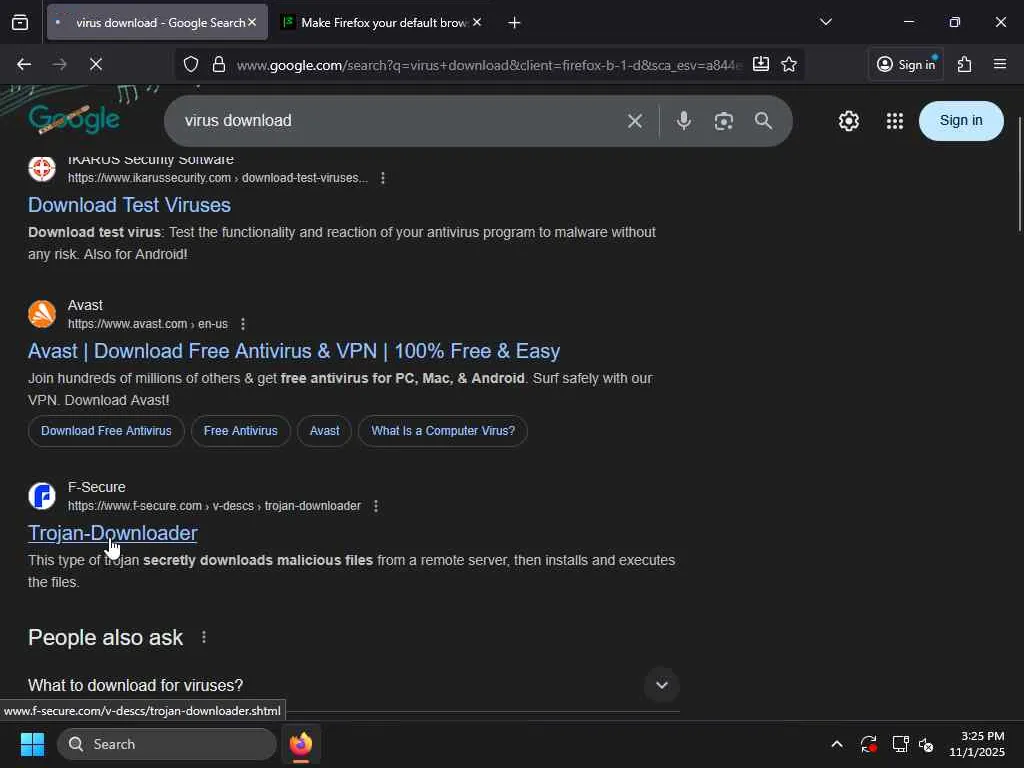The height and width of the screenshot is (768, 1024).
Task: Show hidden system tray icons chevron
Action: (x=837, y=744)
